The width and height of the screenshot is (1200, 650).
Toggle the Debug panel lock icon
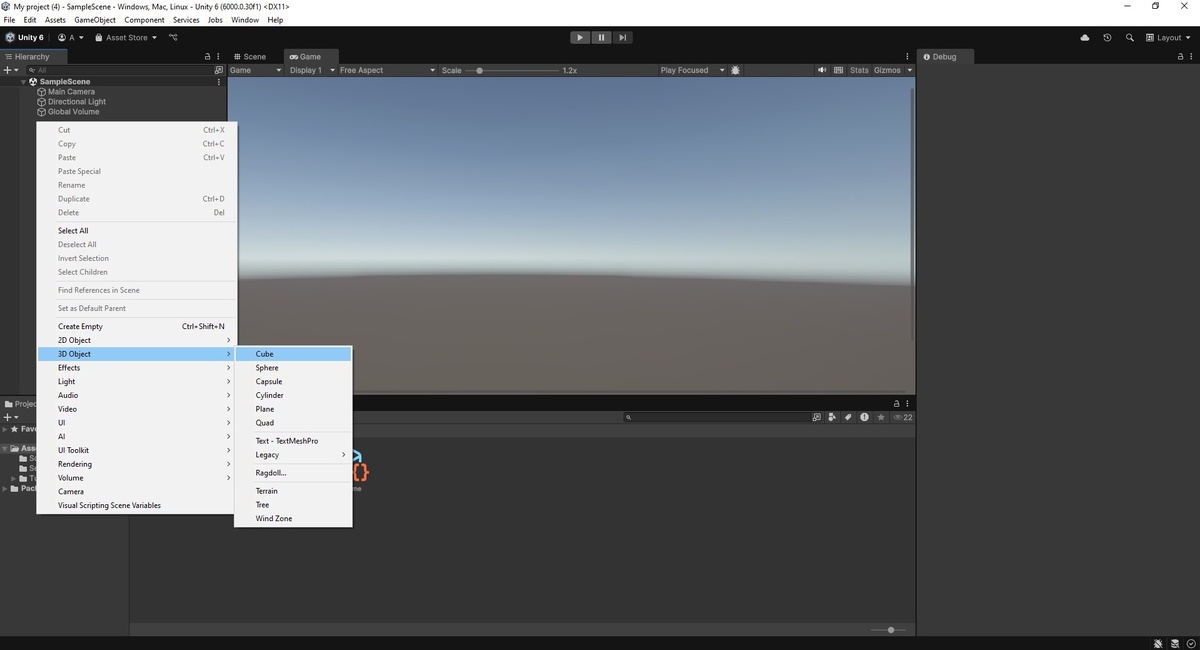[x=1180, y=57]
